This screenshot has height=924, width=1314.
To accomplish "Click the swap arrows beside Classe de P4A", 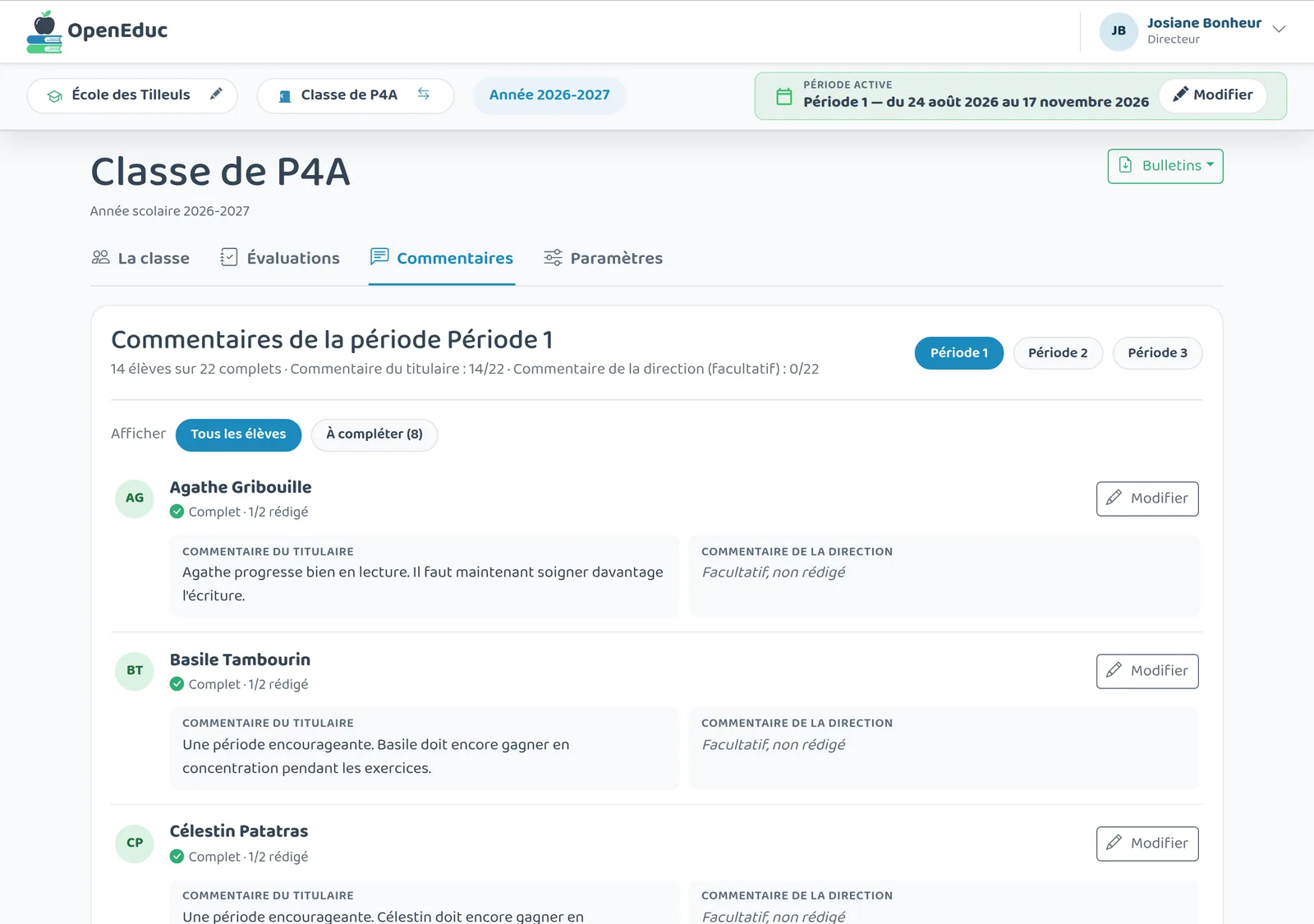I will [x=424, y=94].
